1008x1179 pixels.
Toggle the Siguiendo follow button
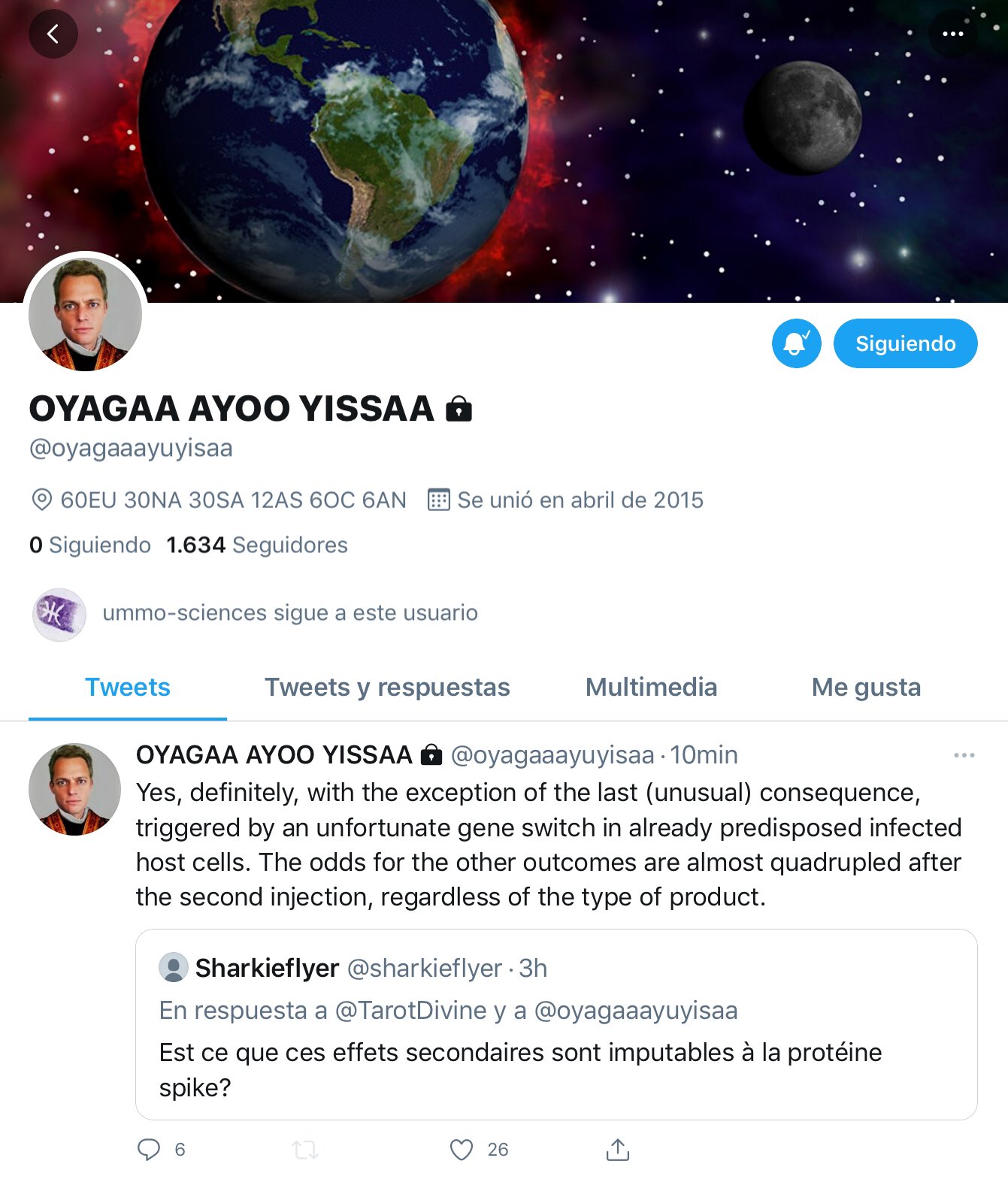[x=905, y=343]
